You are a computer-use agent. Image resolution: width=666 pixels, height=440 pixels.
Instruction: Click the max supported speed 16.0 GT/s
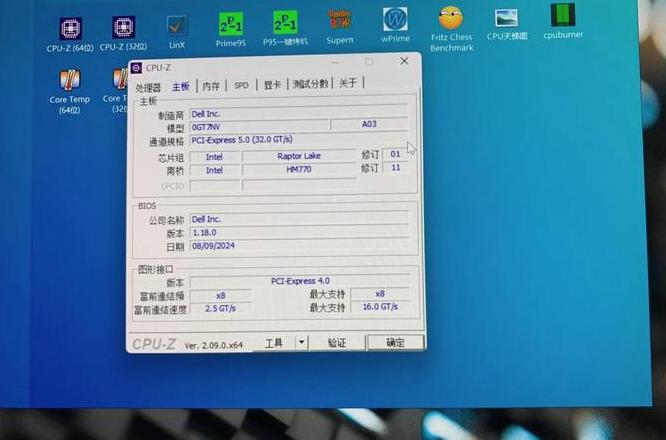pos(380,306)
